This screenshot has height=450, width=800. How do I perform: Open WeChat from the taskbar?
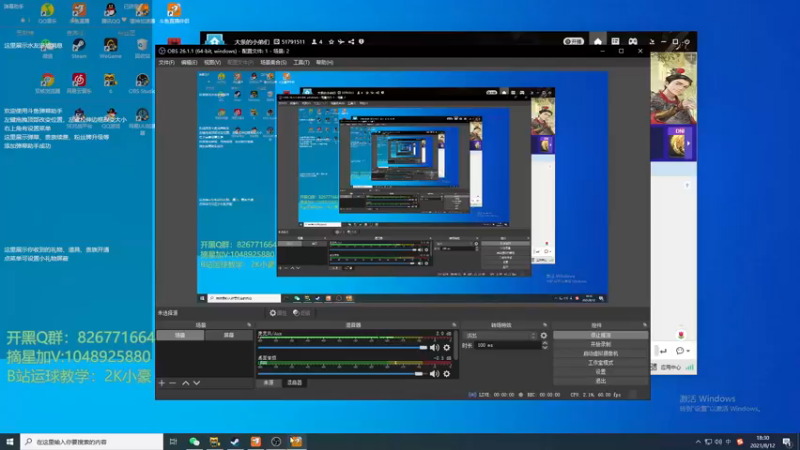(194, 441)
